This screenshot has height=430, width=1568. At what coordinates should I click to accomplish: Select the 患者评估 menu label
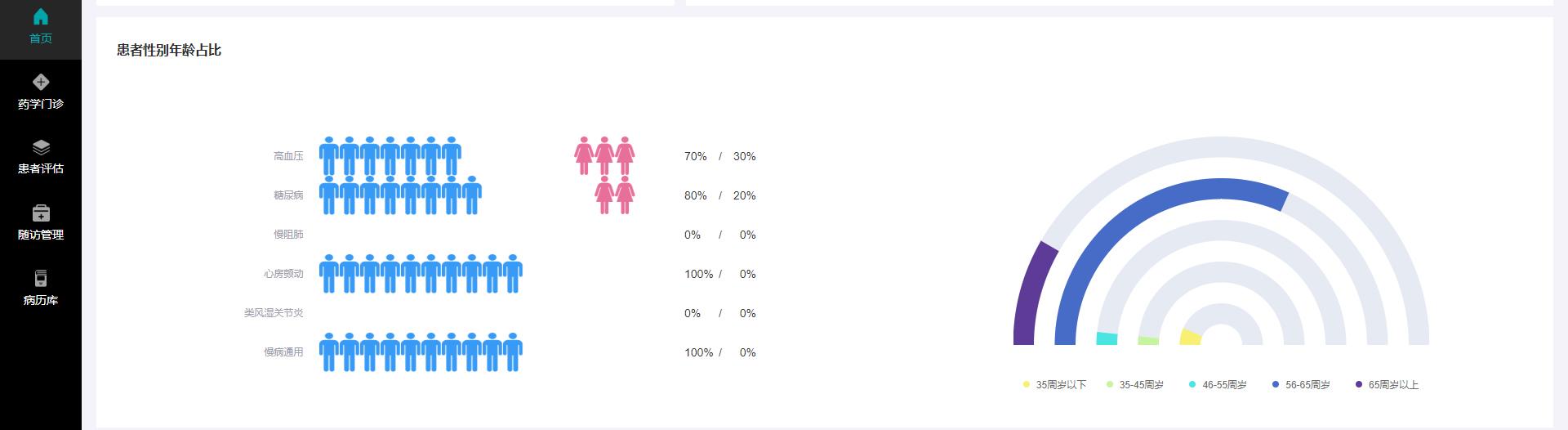[x=41, y=168]
